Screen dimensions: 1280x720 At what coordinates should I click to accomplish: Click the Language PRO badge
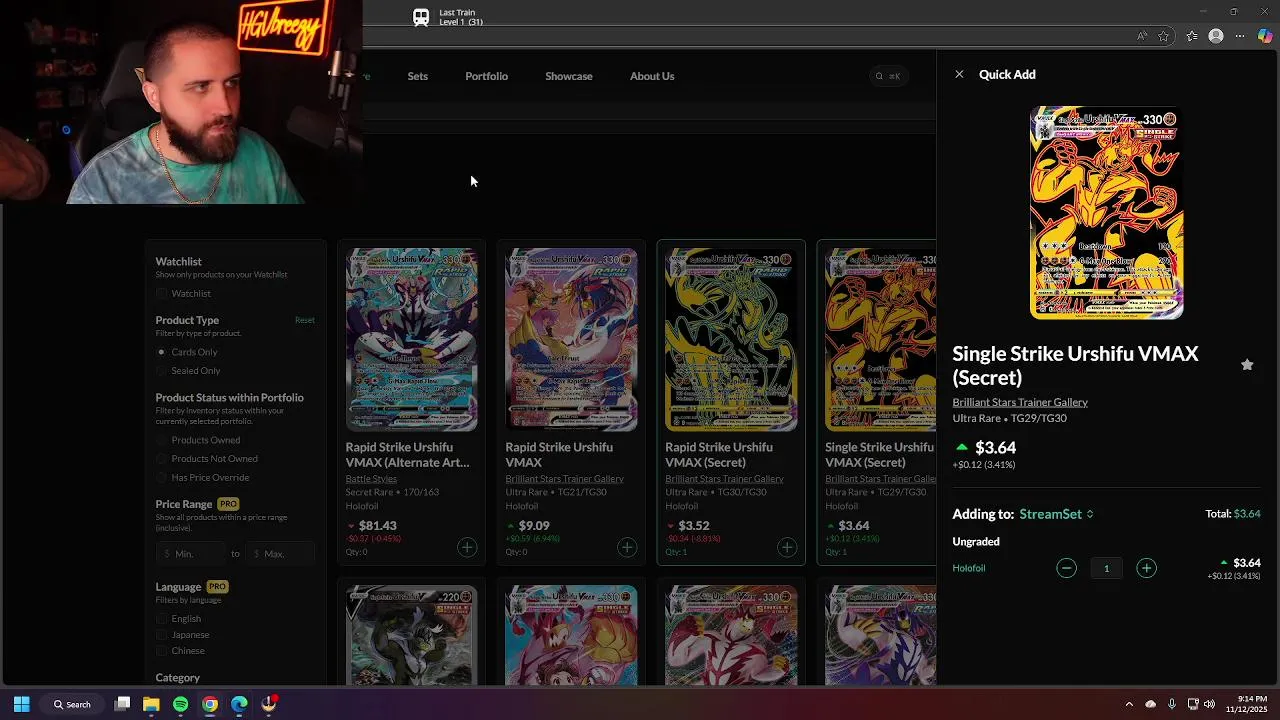217,587
